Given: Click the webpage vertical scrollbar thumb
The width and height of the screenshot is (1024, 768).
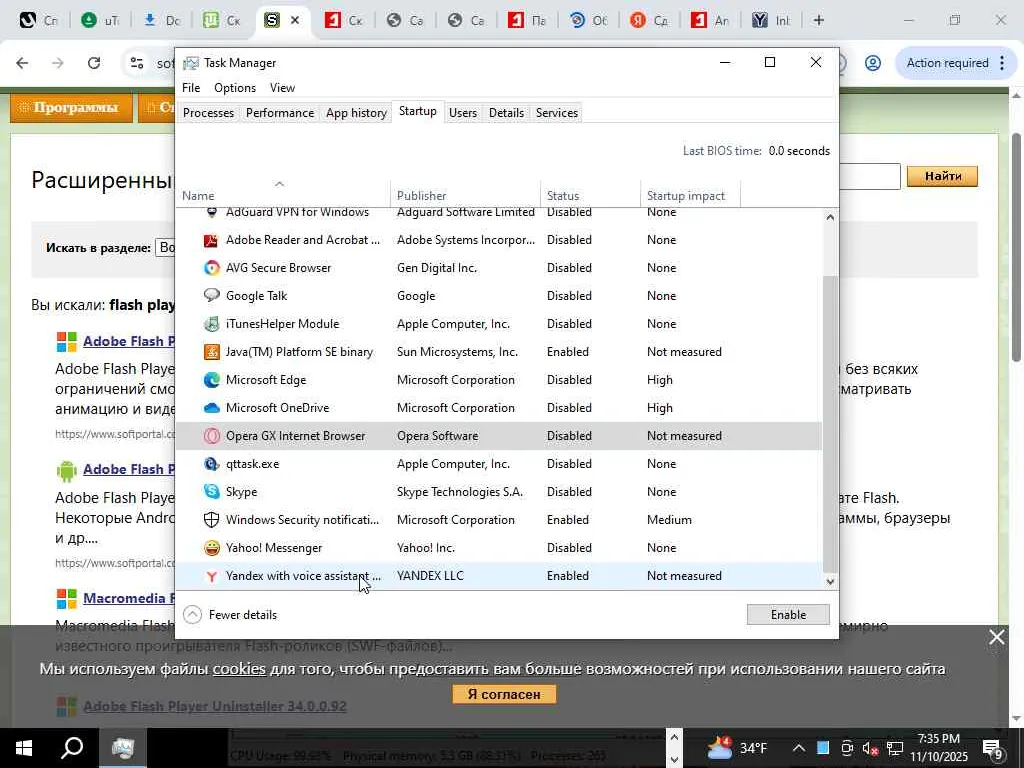Looking at the screenshot, I should (x=1016, y=246).
